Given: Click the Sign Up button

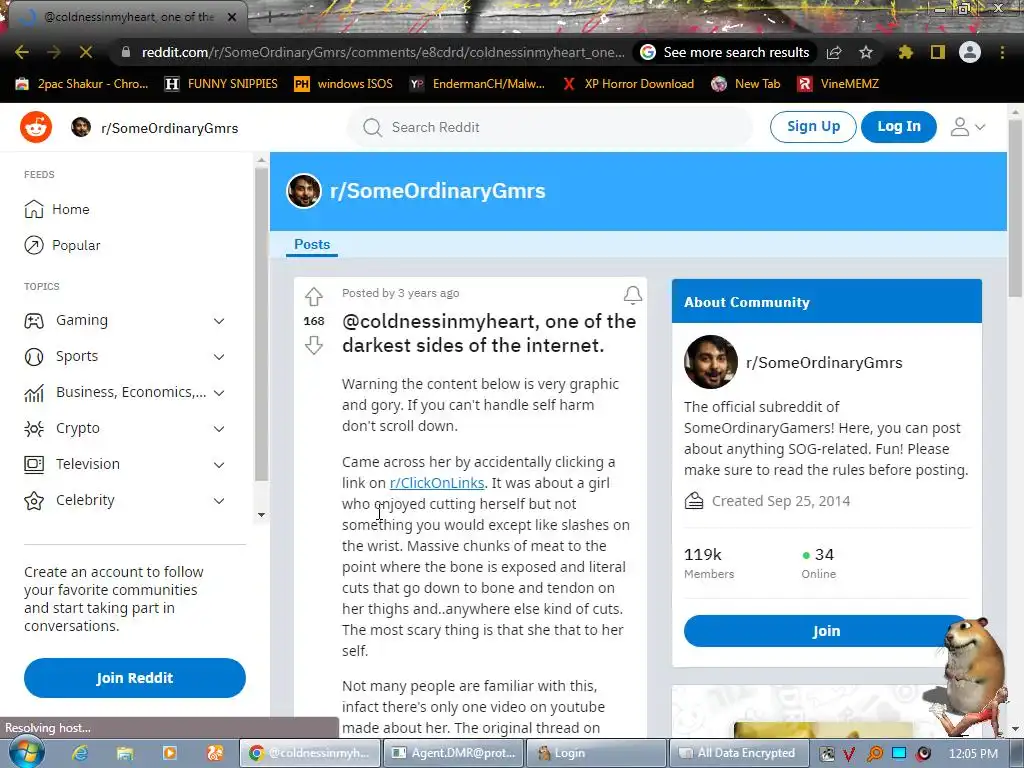Looking at the screenshot, I should pos(813,127).
